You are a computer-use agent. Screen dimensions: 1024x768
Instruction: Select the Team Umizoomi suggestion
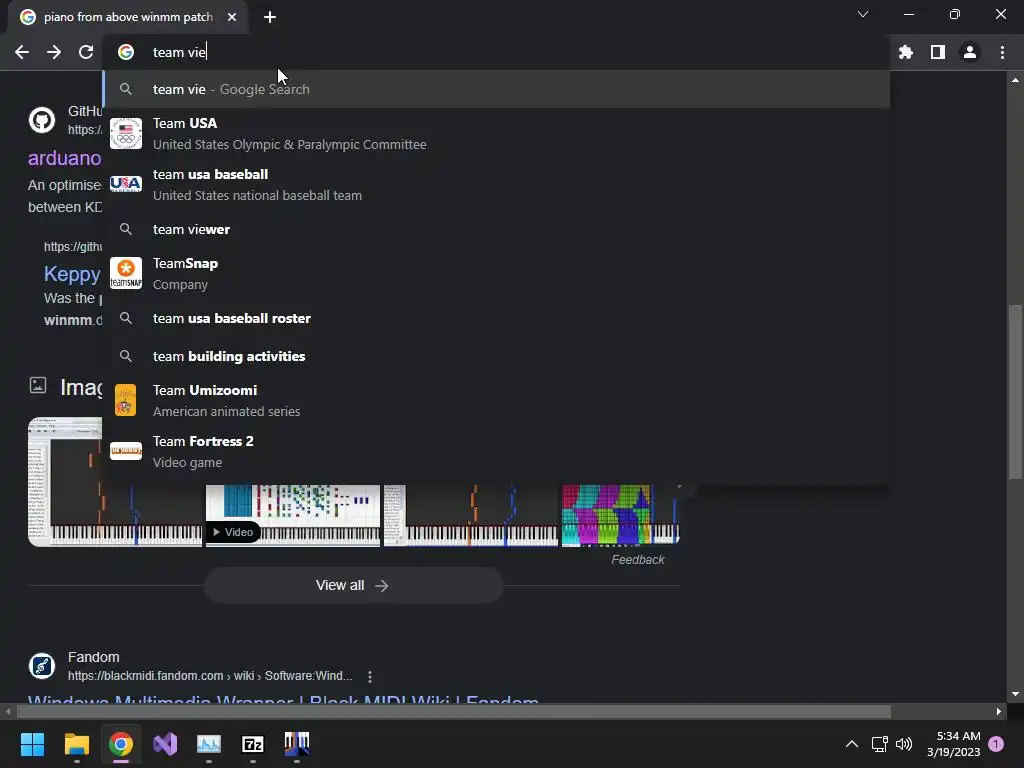[496, 400]
